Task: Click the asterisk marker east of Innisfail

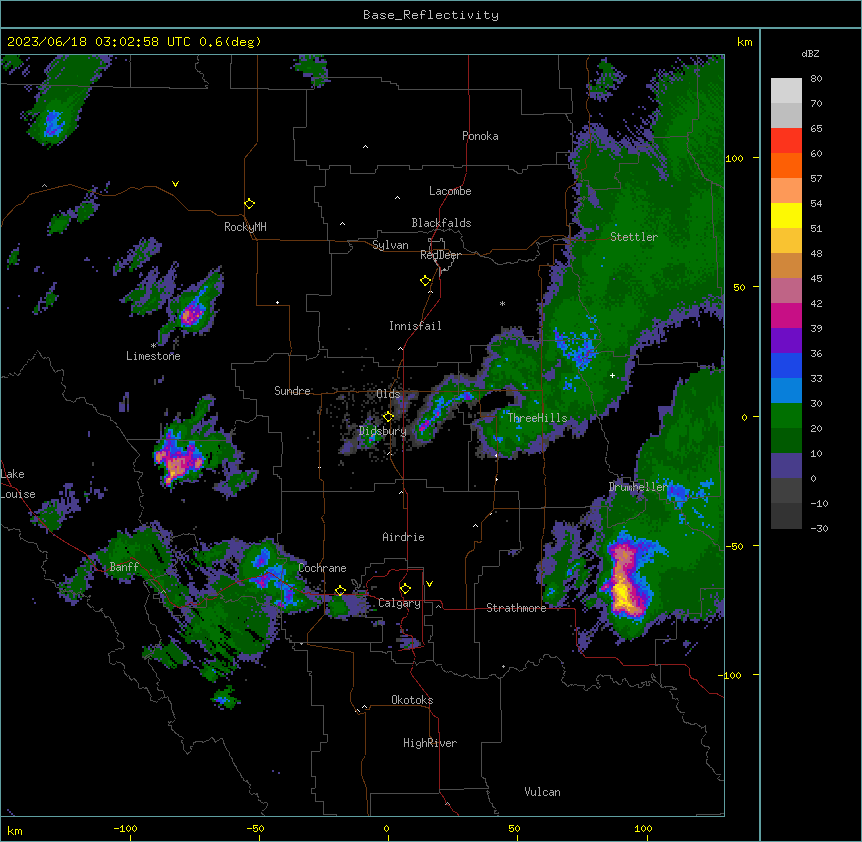Action: [x=502, y=303]
